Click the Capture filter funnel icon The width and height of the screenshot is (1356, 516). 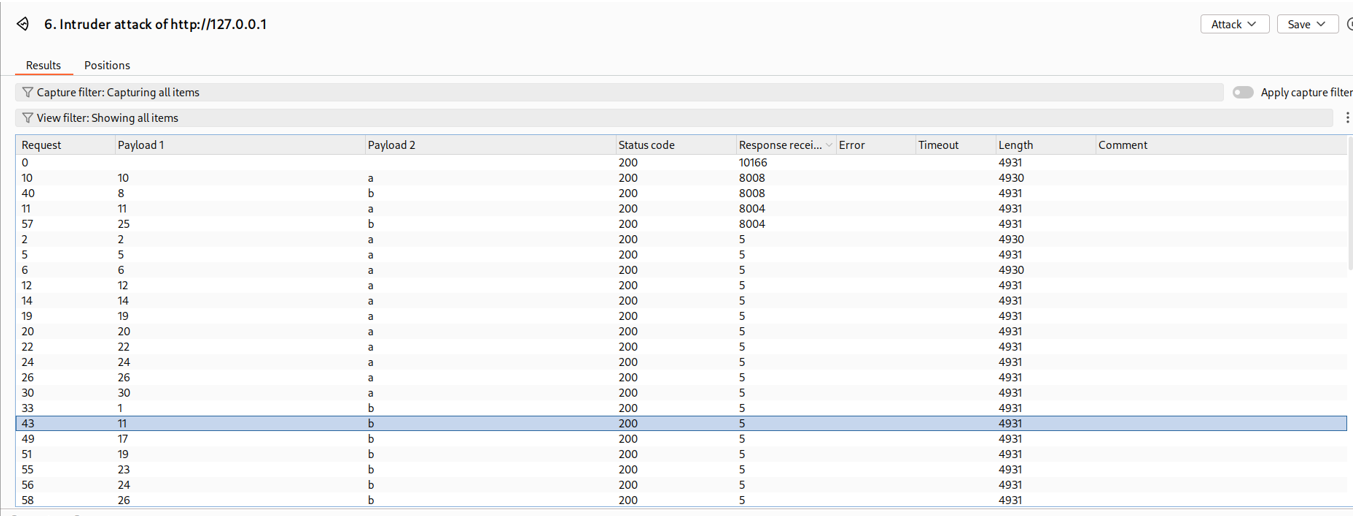[27, 93]
